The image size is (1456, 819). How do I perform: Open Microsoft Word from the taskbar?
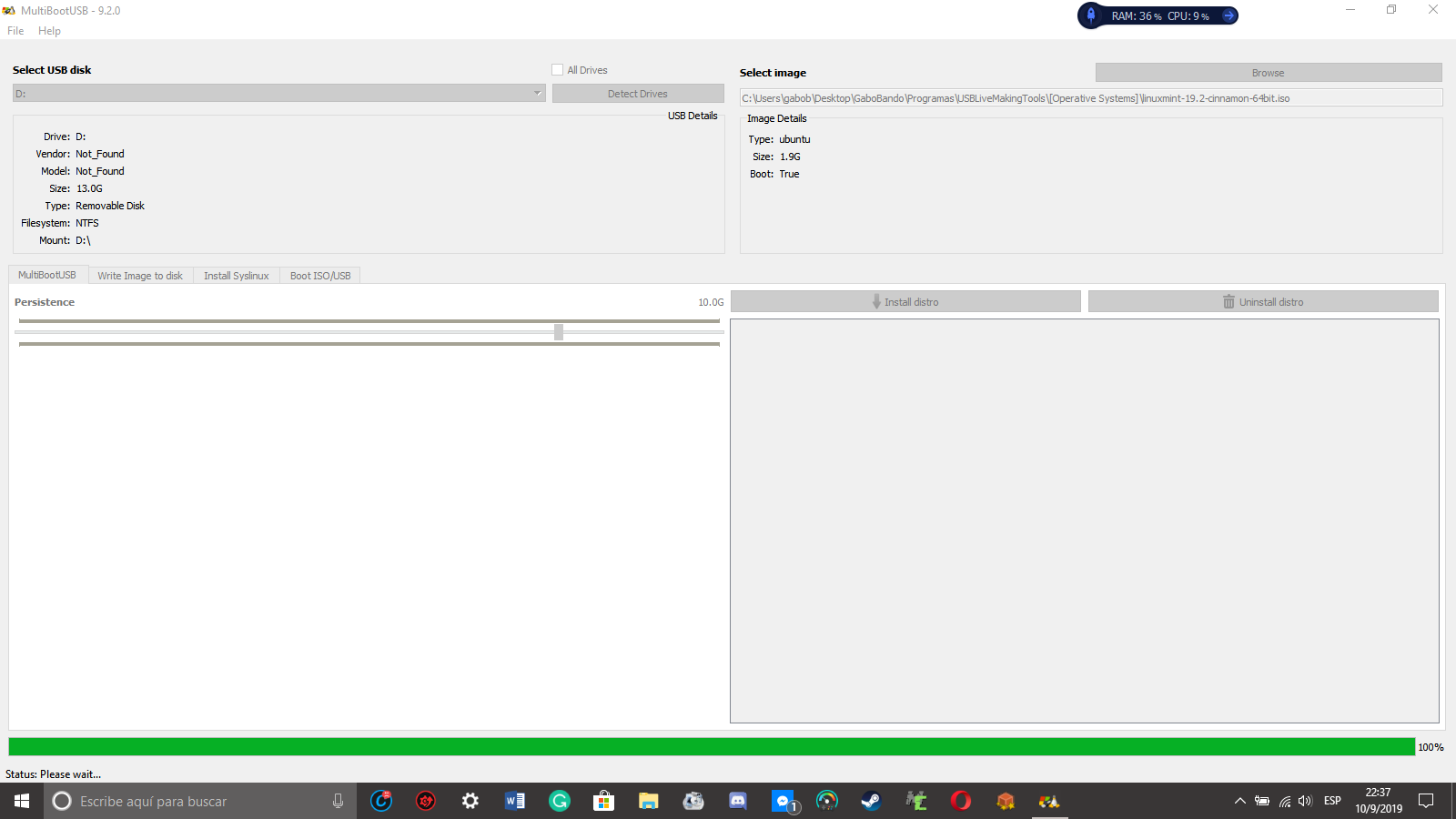coord(514,801)
